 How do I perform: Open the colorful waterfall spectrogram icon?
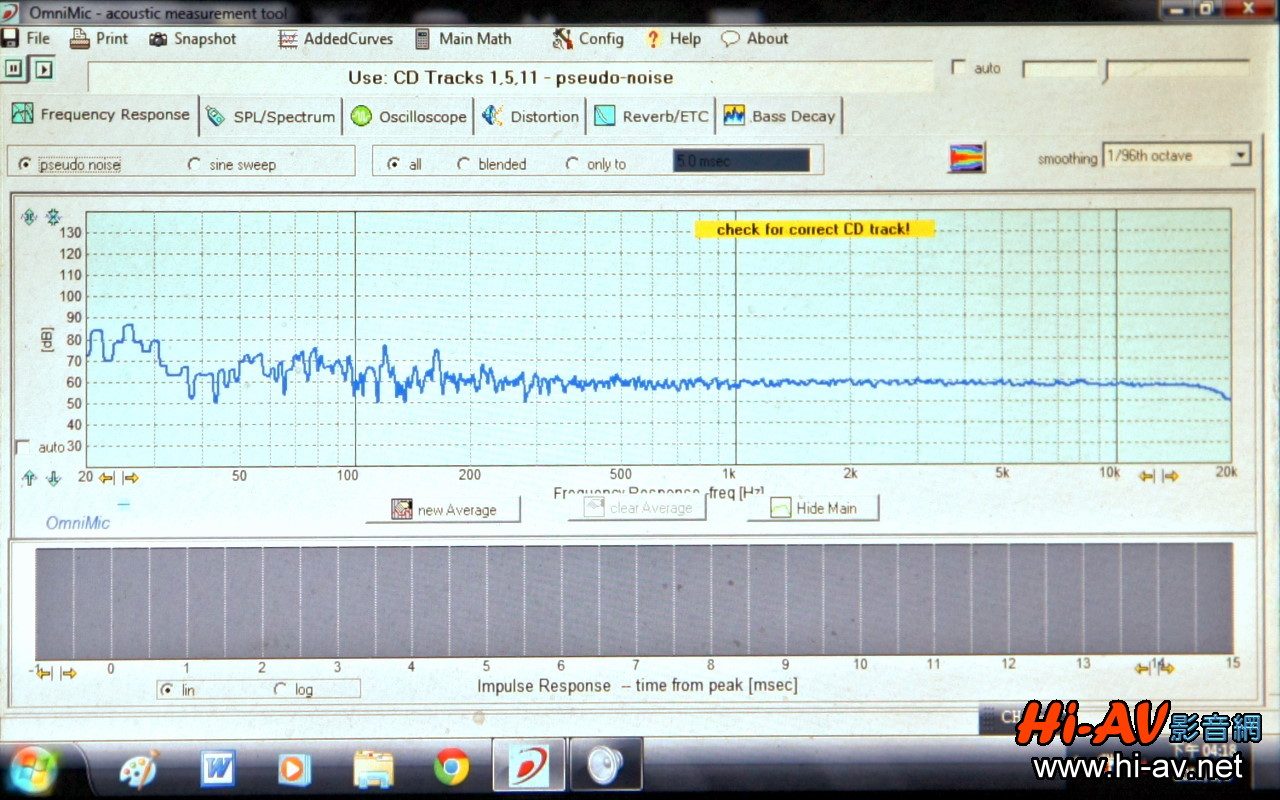[967, 158]
